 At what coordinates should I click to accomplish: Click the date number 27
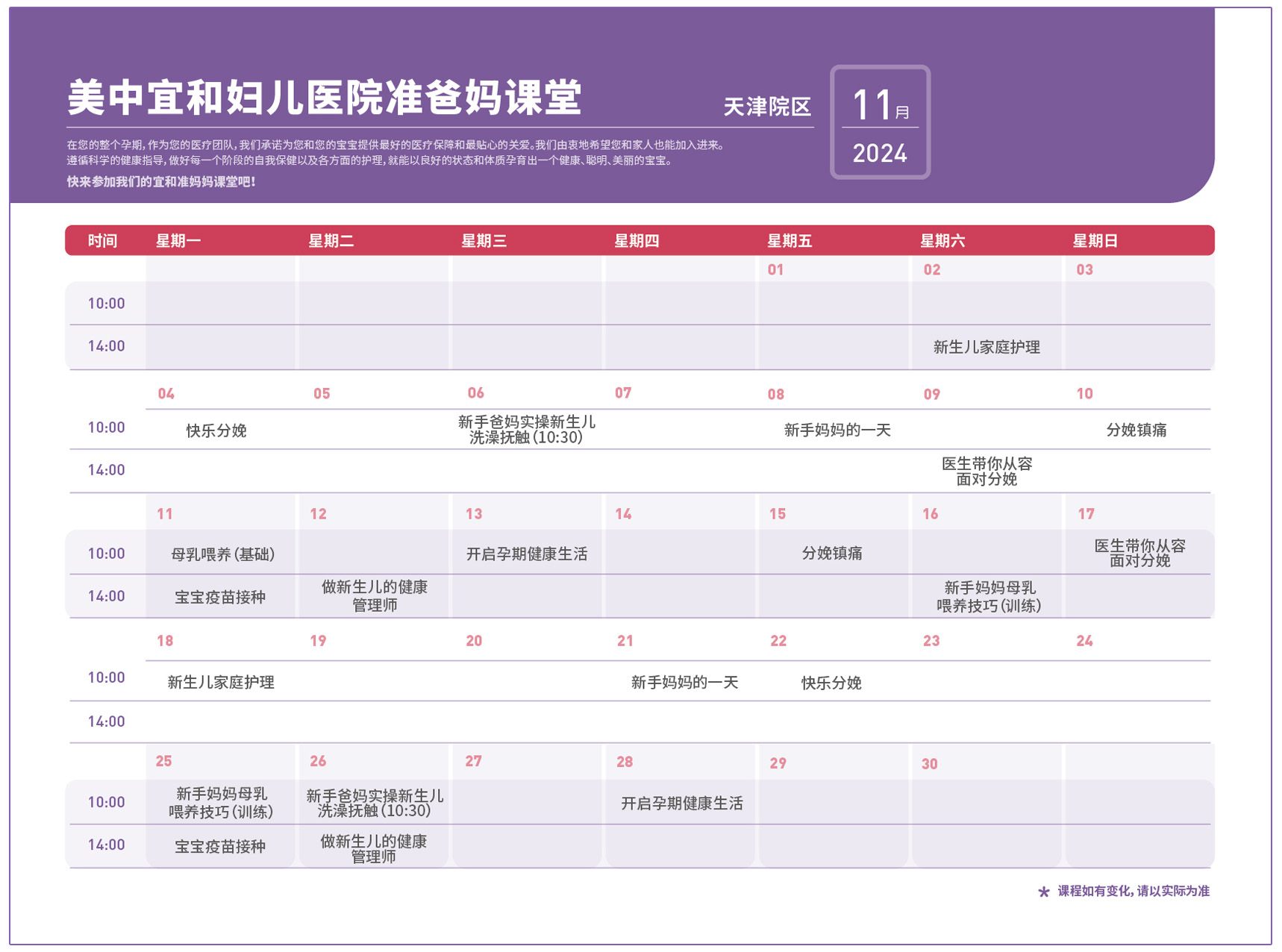[473, 760]
